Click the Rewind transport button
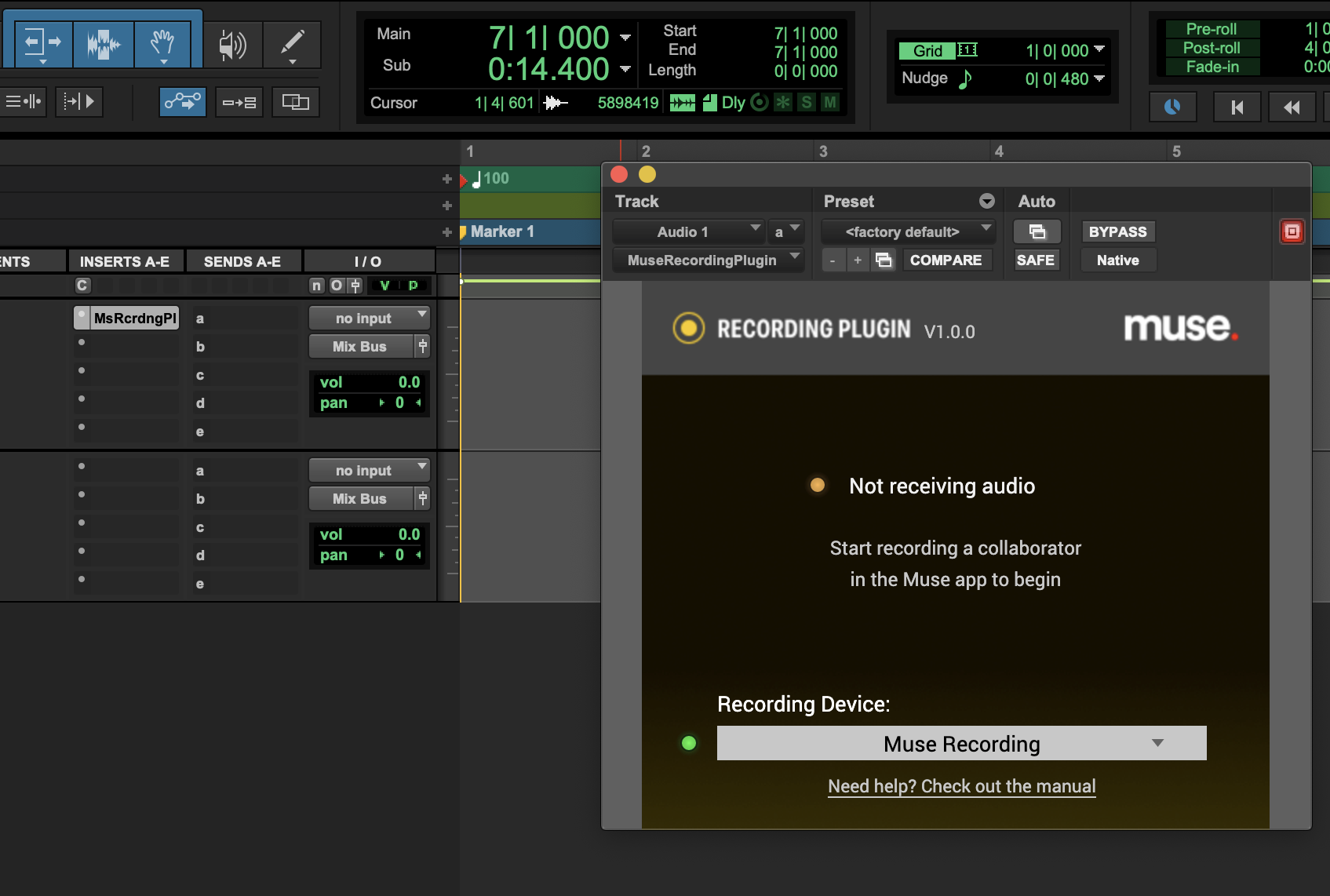Screen dimensions: 1330x896 coord(1292,107)
